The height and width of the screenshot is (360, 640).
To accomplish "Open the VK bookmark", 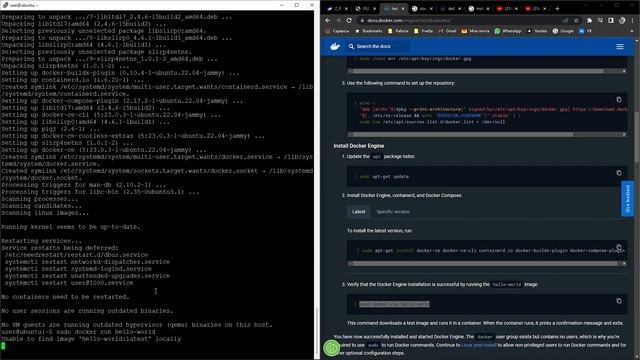I will point(585,31).
